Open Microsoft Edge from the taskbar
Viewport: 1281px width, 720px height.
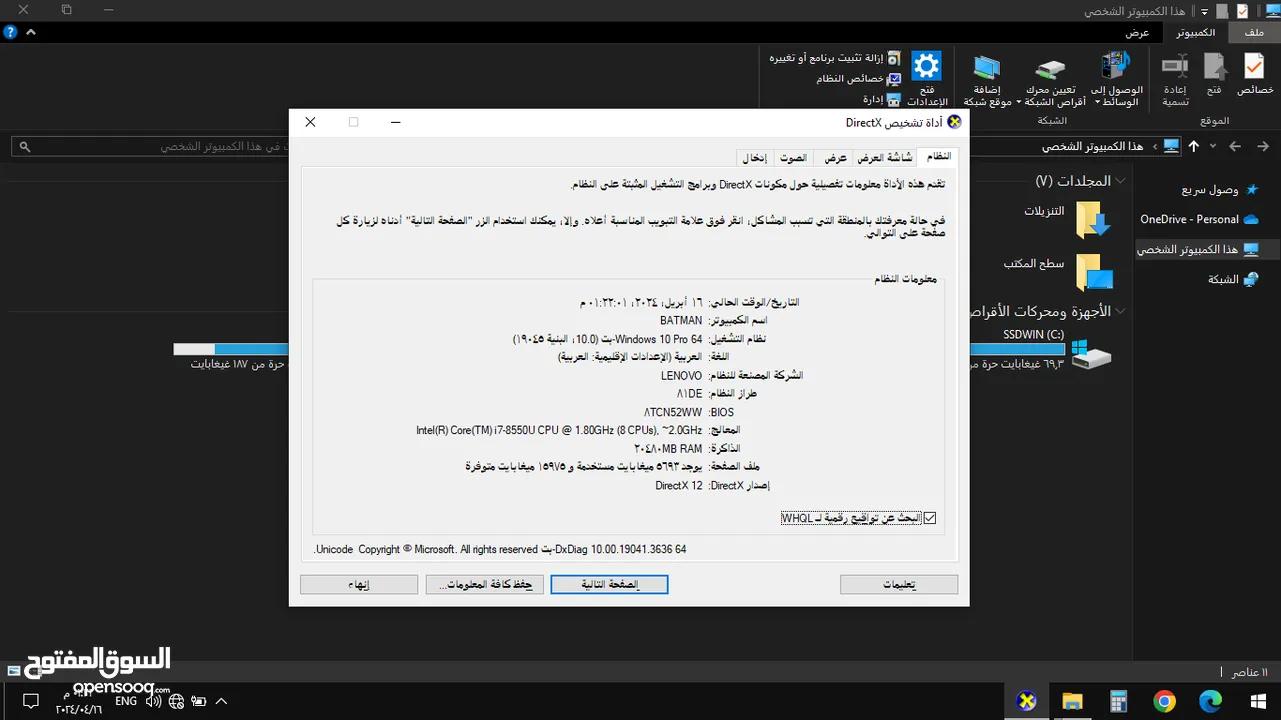[x=1210, y=701]
